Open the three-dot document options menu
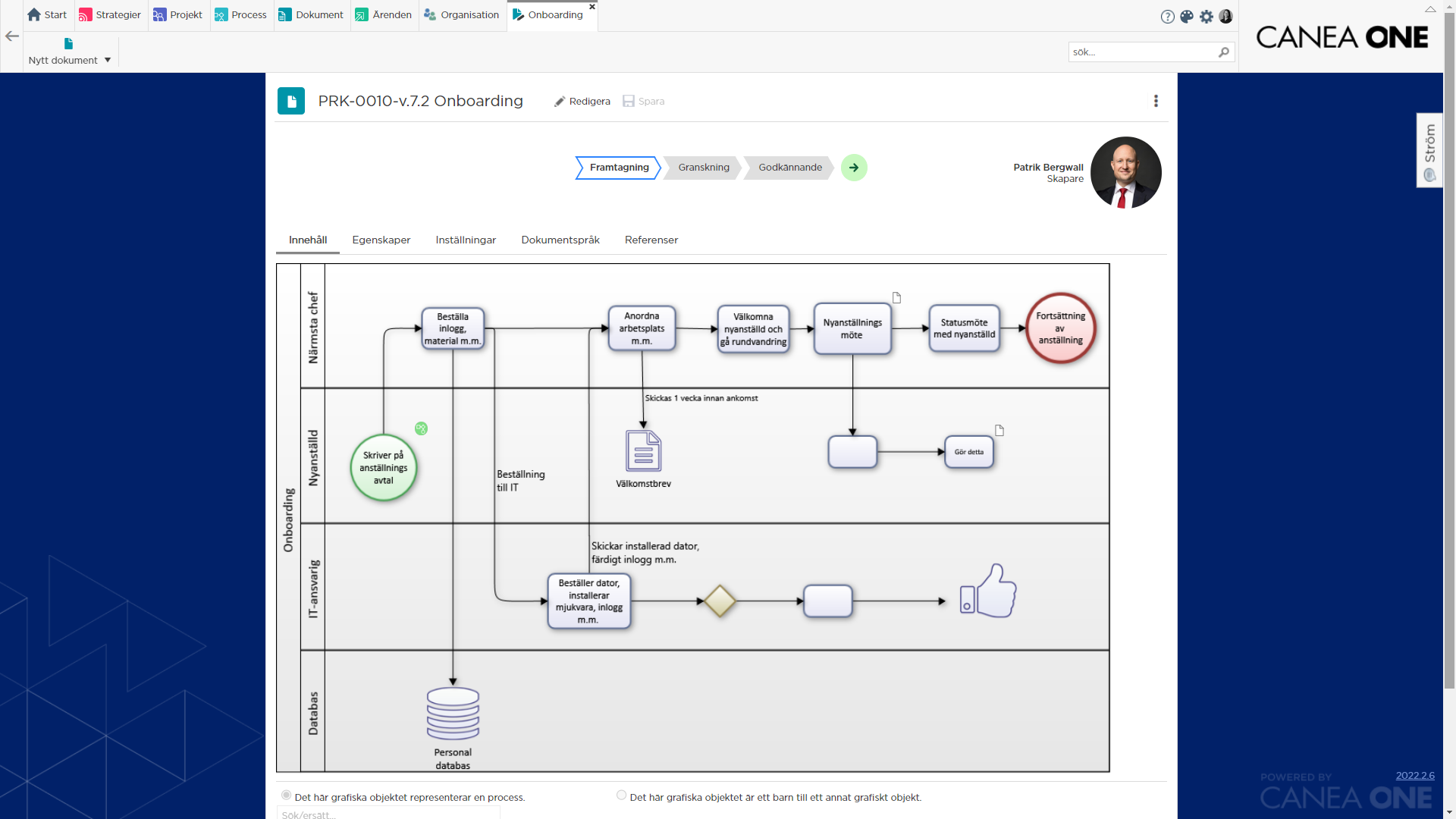 [x=1156, y=101]
